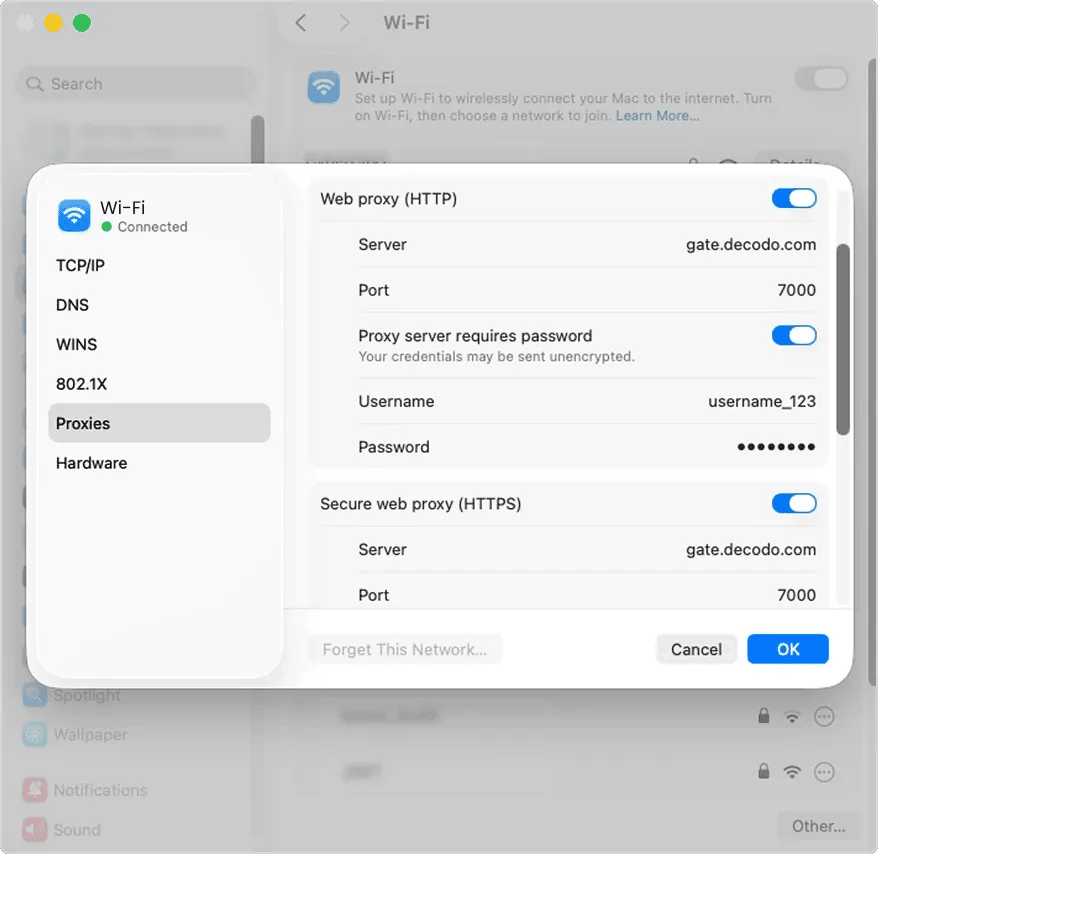
Task: Click the search magnifier icon
Action: click(36, 85)
